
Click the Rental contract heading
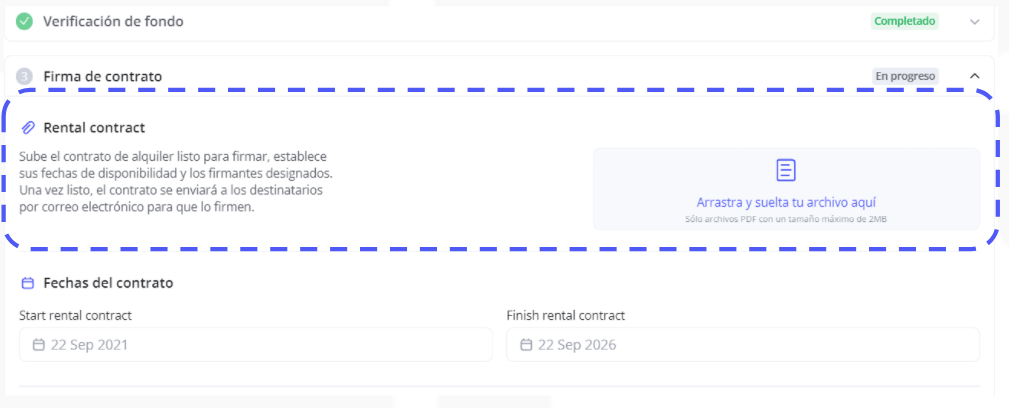(x=95, y=128)
